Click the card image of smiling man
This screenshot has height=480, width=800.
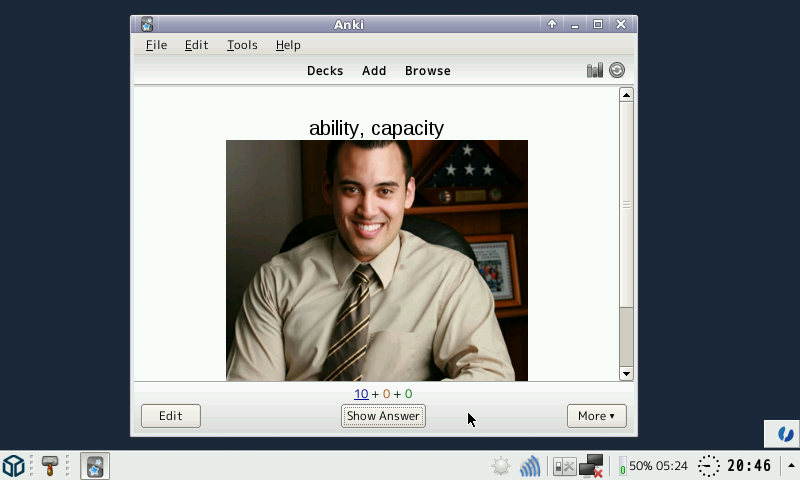point(377,261)
